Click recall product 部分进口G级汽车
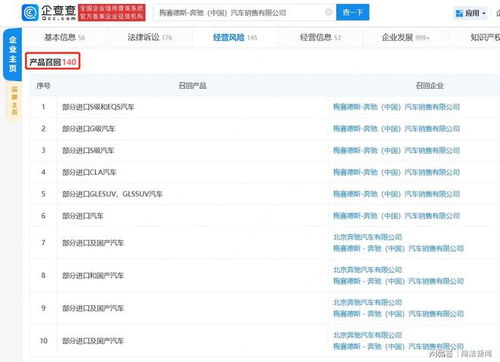Image resolution: width=500 pixels, height=362 pixels. click(x=88, y=129)
